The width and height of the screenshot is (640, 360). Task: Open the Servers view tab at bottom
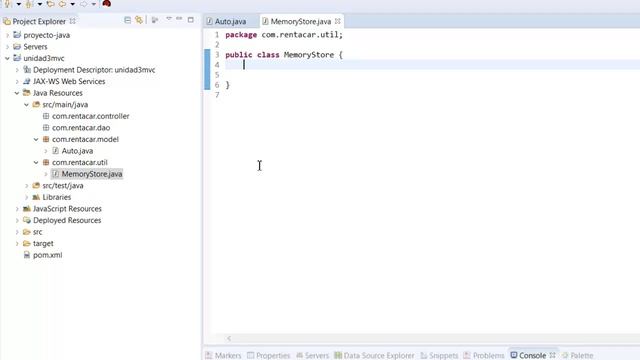click(x=312, y=356)
